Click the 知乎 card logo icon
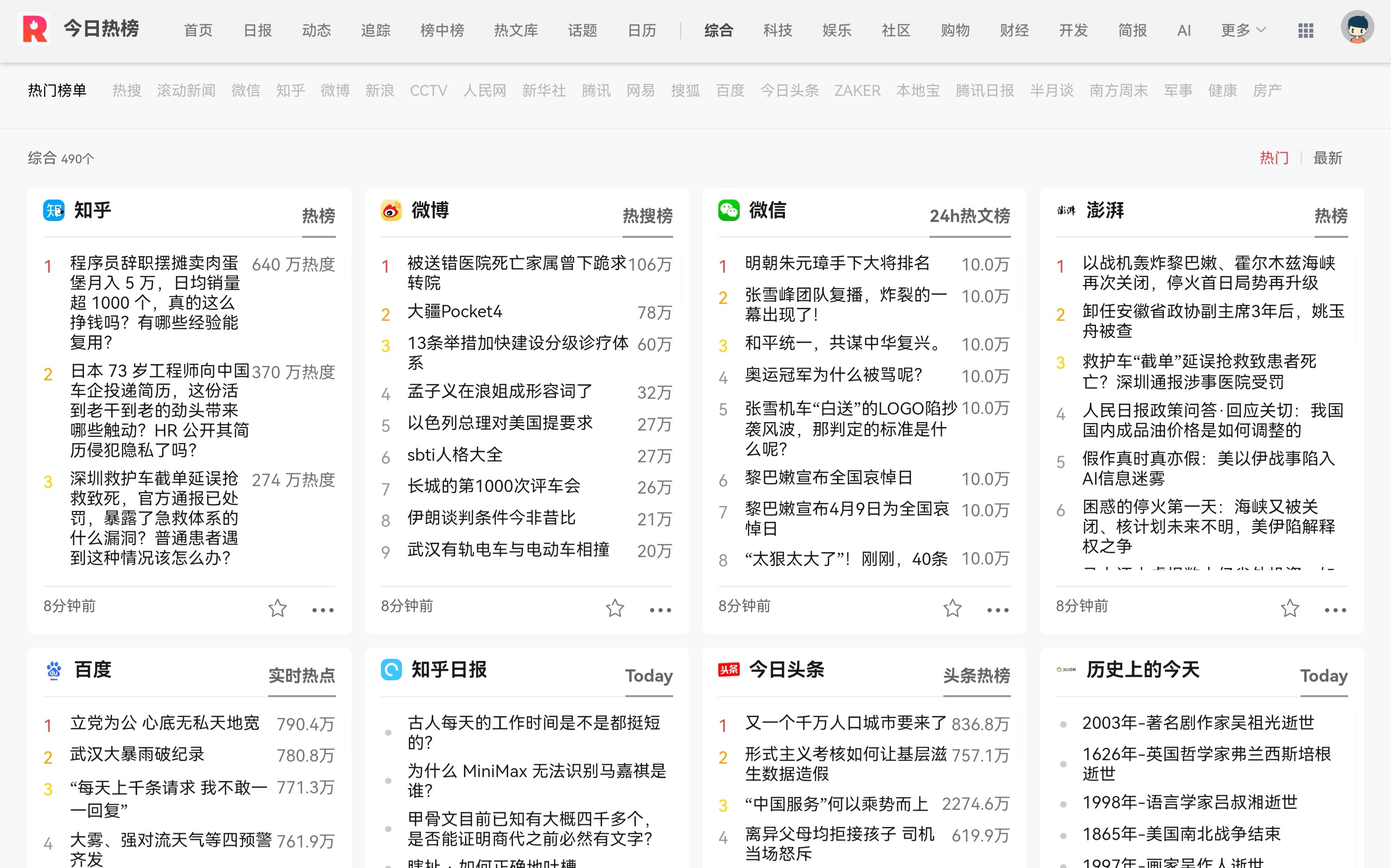Viewport: 1391px width, 868px height. [54, 210]
